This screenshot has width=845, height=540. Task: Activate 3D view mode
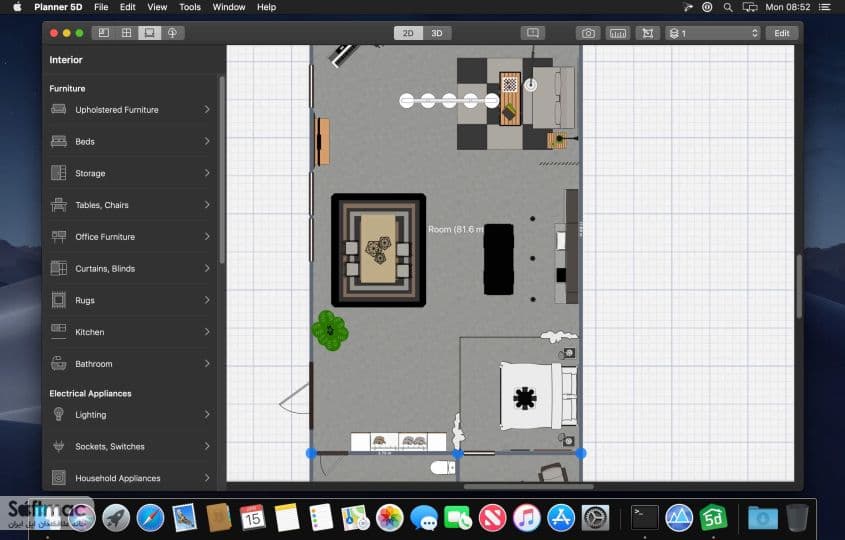tap(437, 33)
